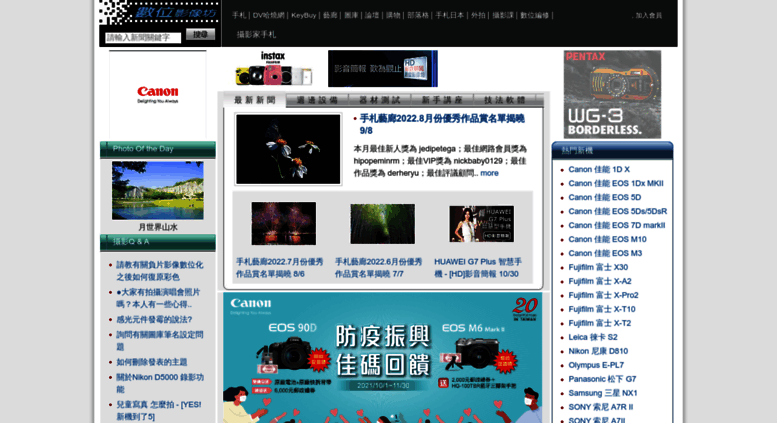Open the instax cameras banner
This screenshot has width=777, height=423.
pyautogui.click(x=273, y=68)
